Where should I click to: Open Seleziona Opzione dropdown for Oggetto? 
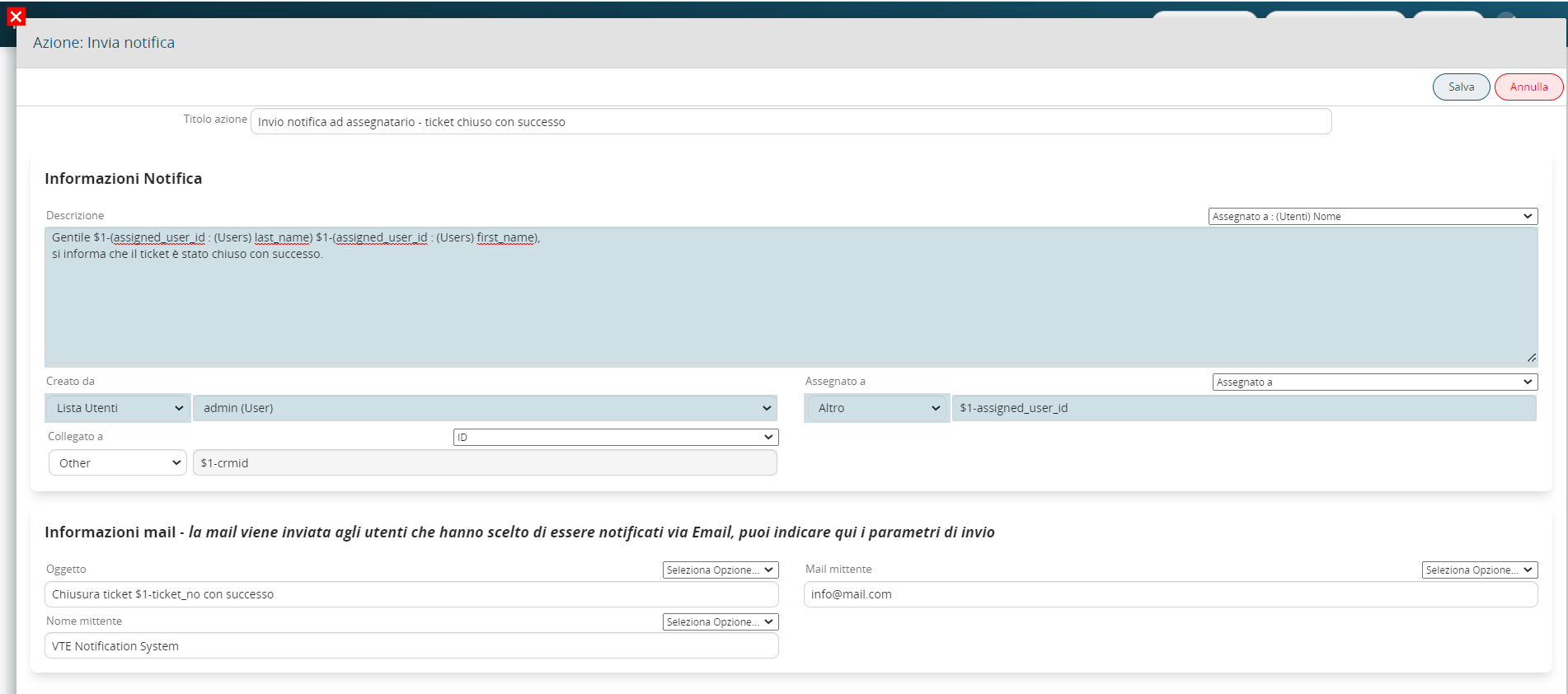coord(721,570)
